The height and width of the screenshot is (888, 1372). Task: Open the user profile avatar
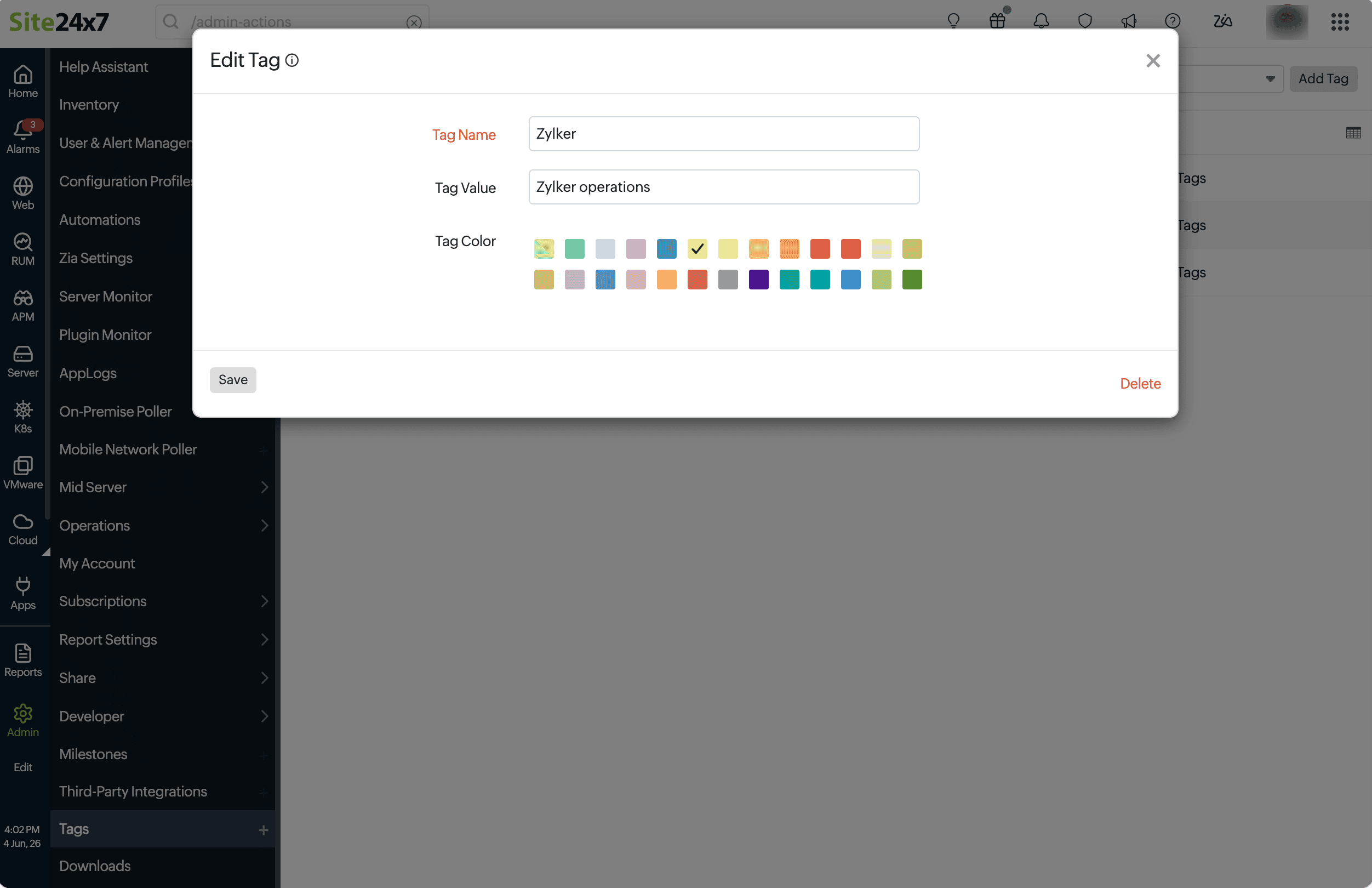point(1287,22)
